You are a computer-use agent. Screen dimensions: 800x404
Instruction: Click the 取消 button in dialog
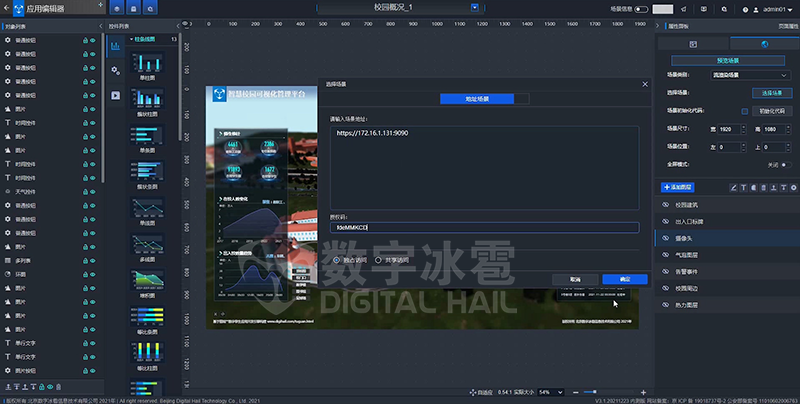(x=575, y=279)
